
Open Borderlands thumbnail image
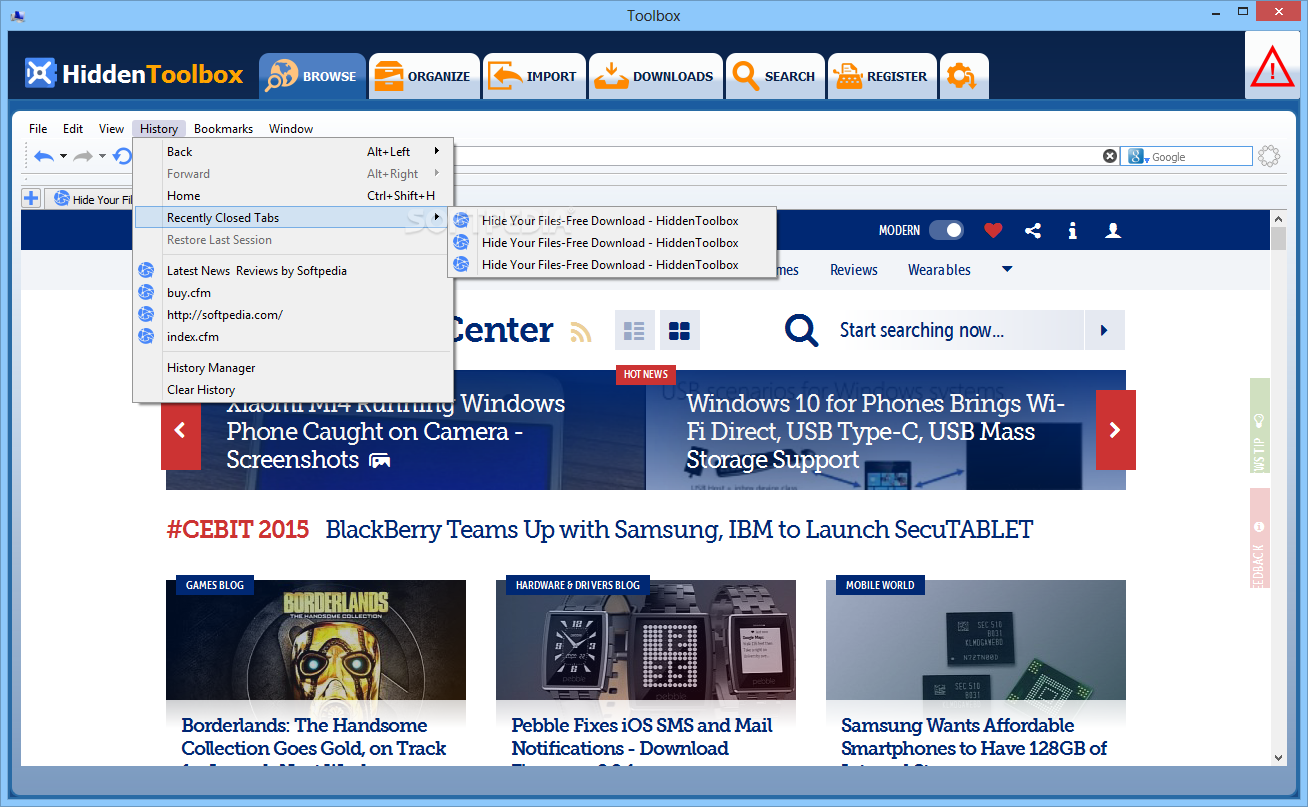pos(316,640)
